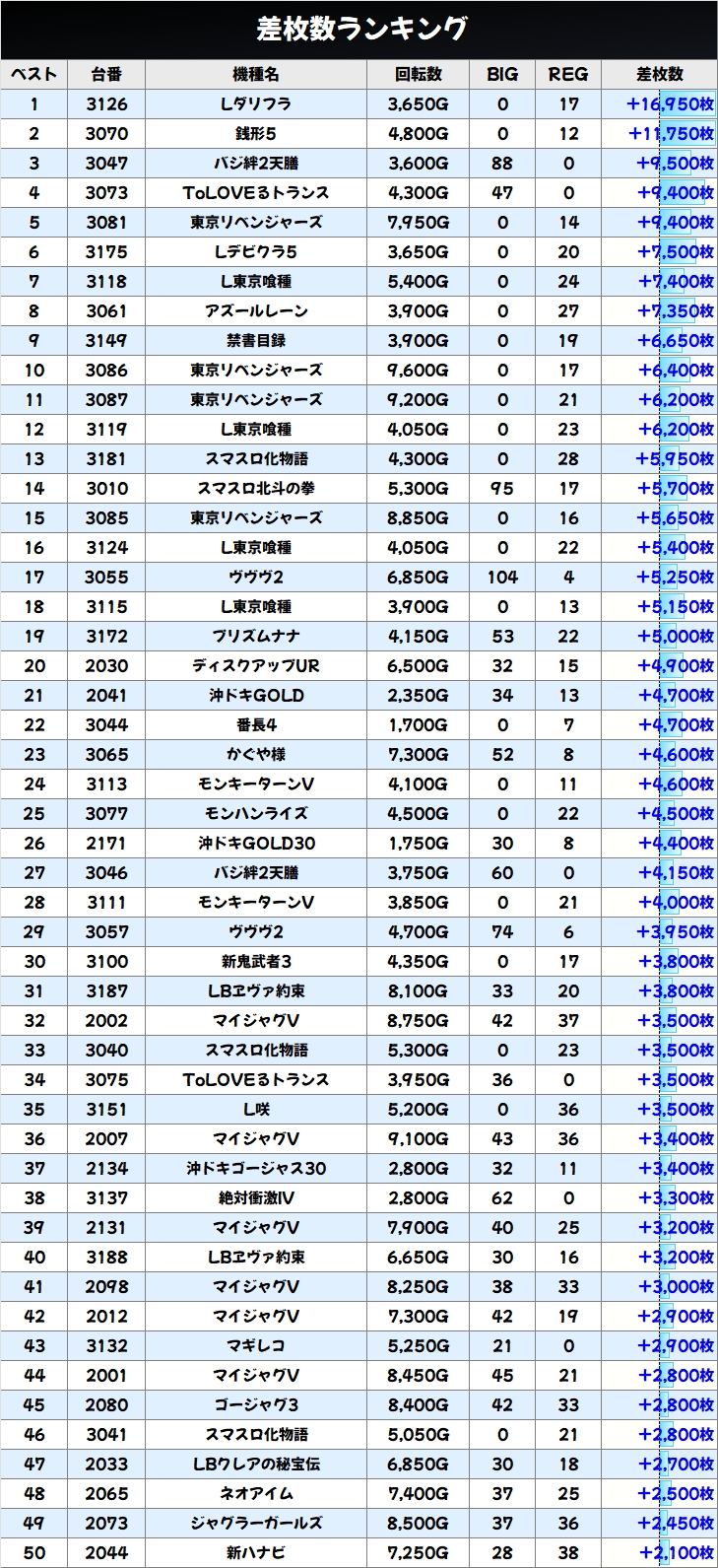Click the 機種名 column header
This screenshot has width=718, height=1568.
coord(256,75)
